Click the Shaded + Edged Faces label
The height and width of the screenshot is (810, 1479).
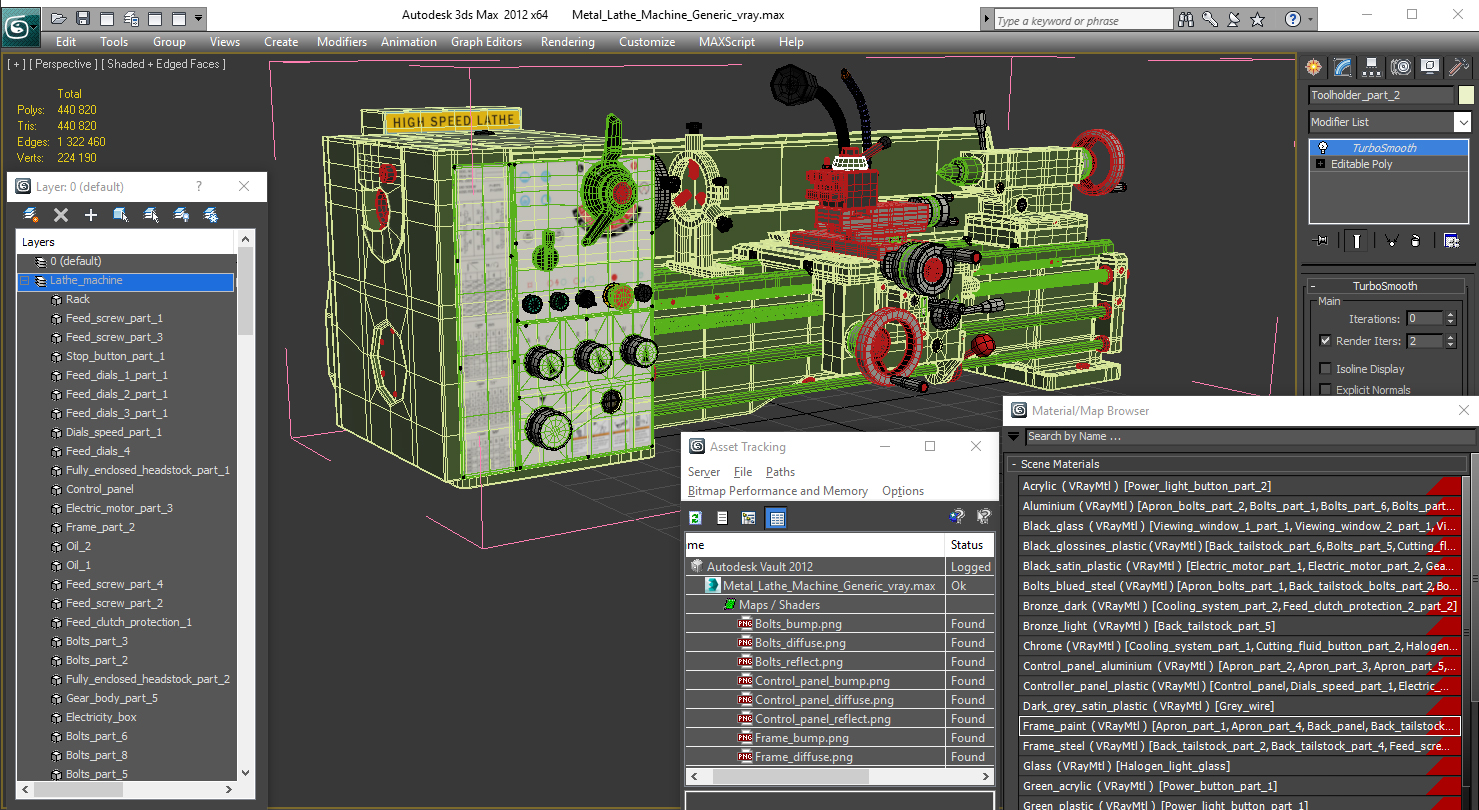point(165,64)
